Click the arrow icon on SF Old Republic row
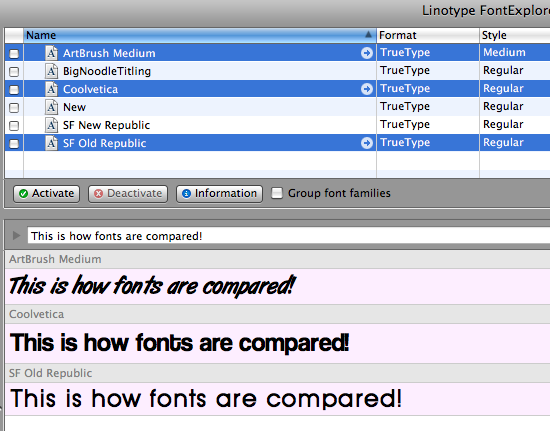Screen dimensions: 550x431 367,143
